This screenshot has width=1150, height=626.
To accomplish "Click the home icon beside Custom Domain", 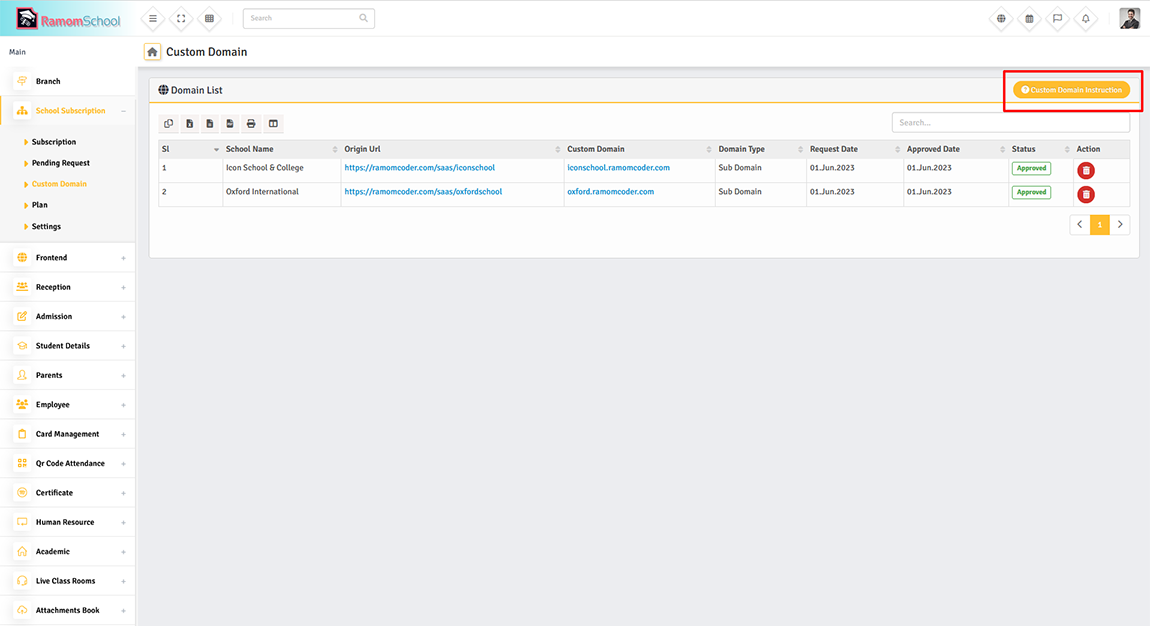I will [x=152, y=52].
